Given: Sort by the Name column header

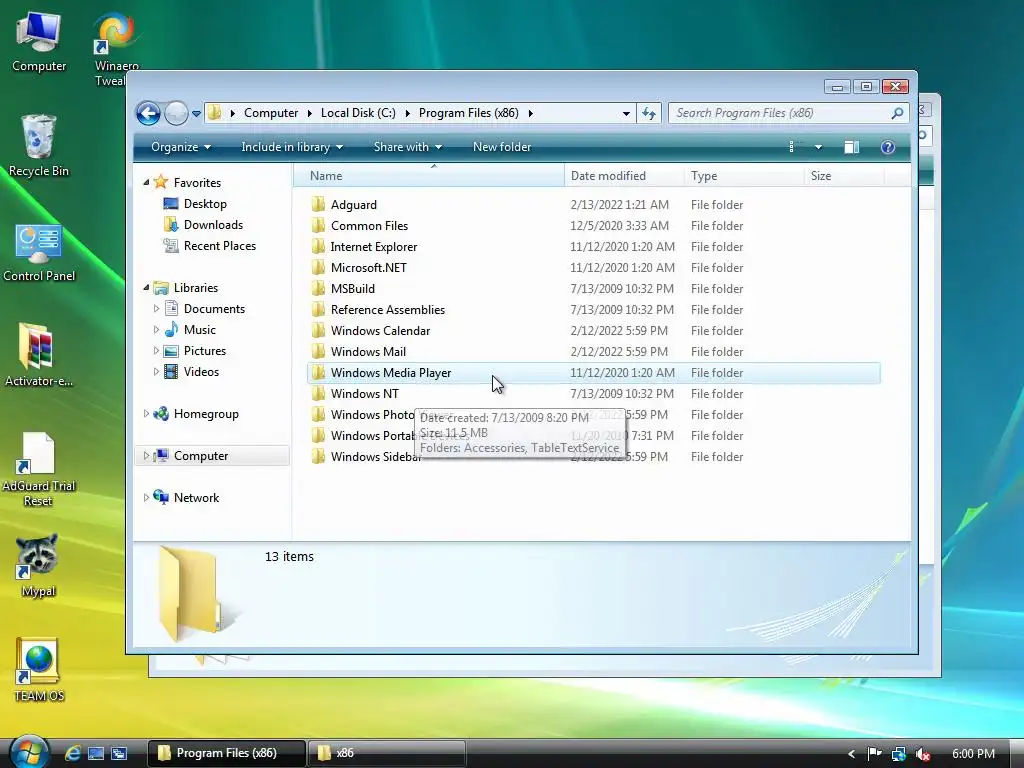Looking at the screenshot, I should point(428,176).
